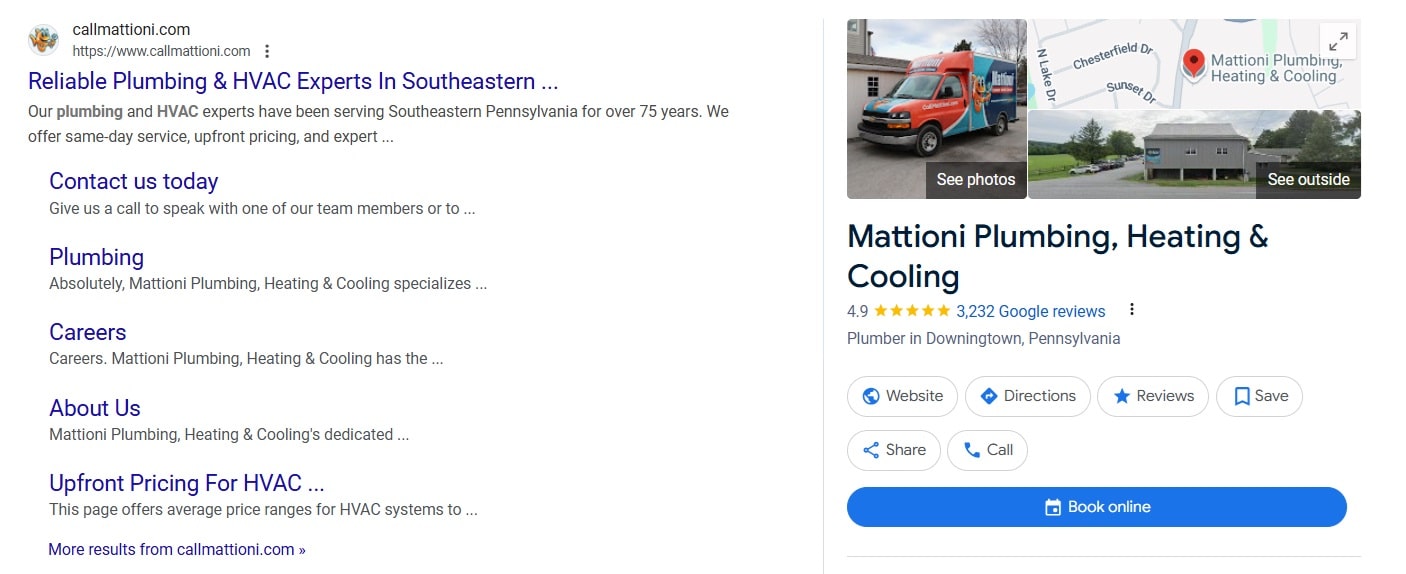The image size is (1406, 574).
Task: Open the See outside street view thumbnail
Action: pyautogui.click(x=1194, y=155)
